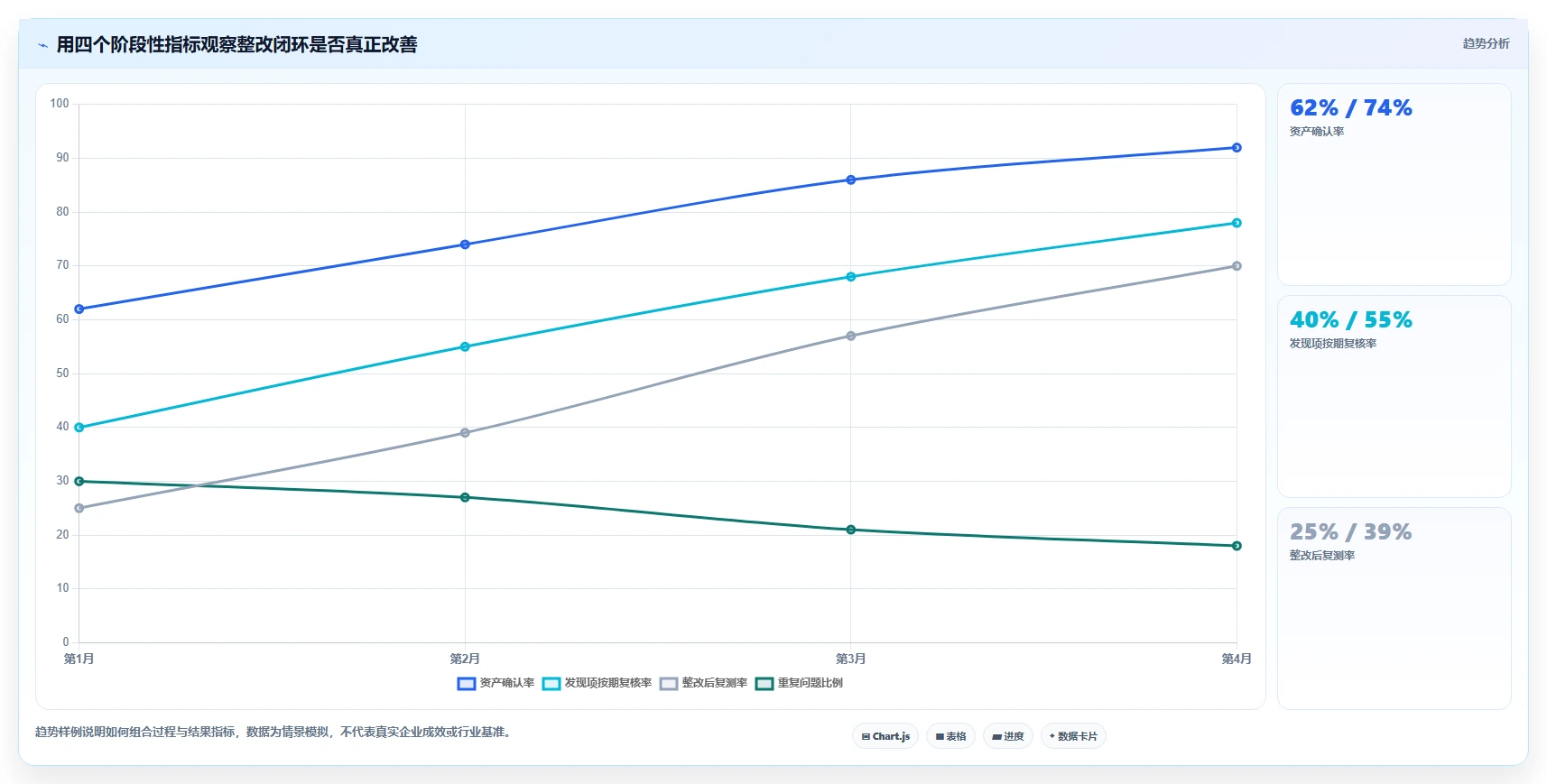The image size is (1547, 784).
Task: Click the 50 y-axis label
Action: coord(62,374)
